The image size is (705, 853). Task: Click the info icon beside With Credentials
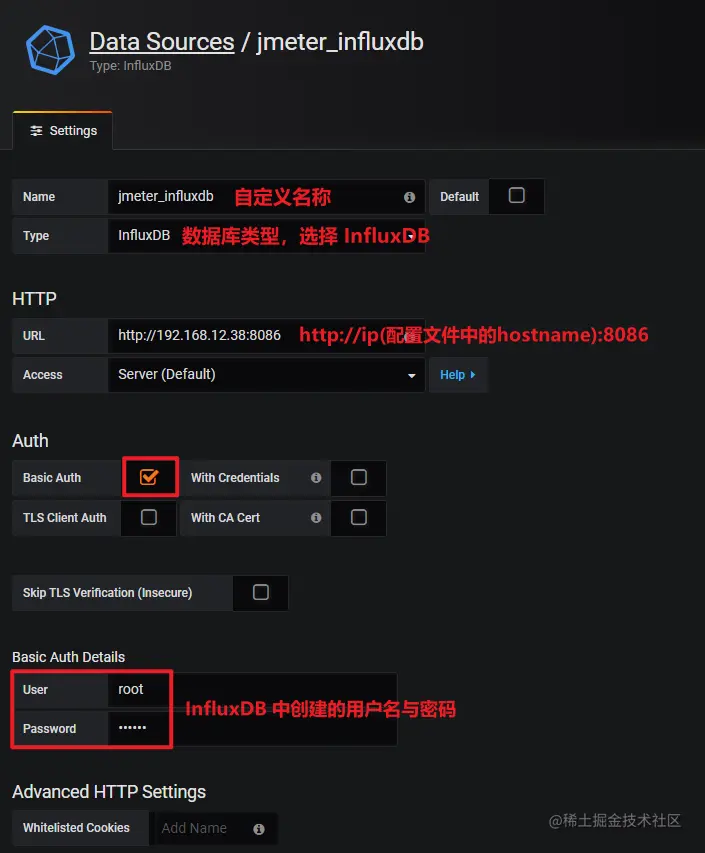316,478
